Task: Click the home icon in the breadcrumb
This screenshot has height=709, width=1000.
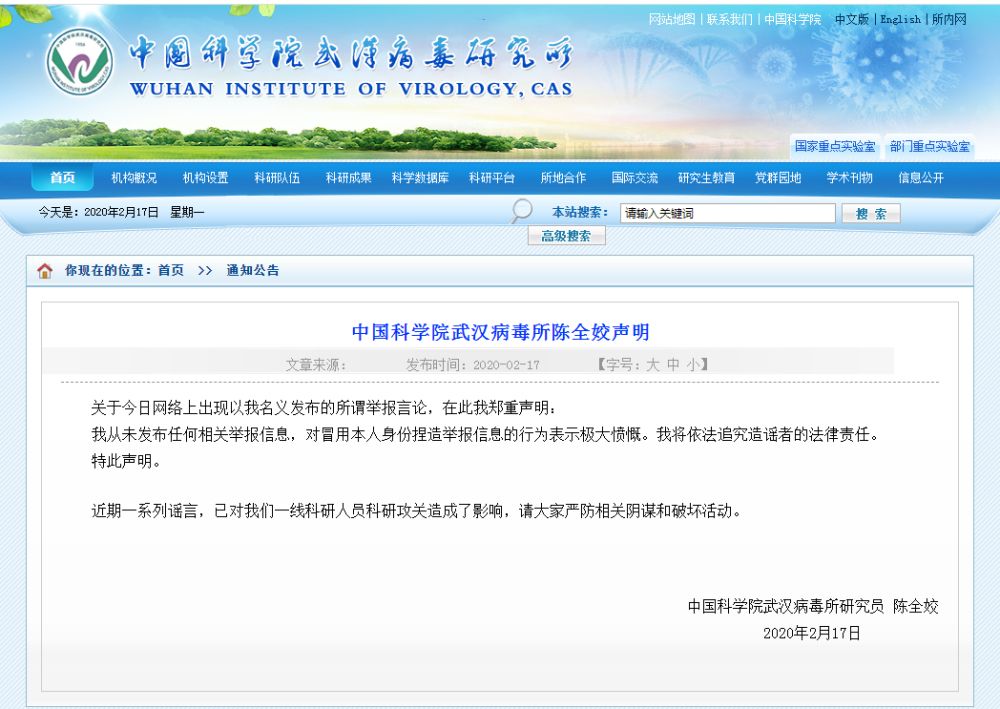Action: [45, 271]
